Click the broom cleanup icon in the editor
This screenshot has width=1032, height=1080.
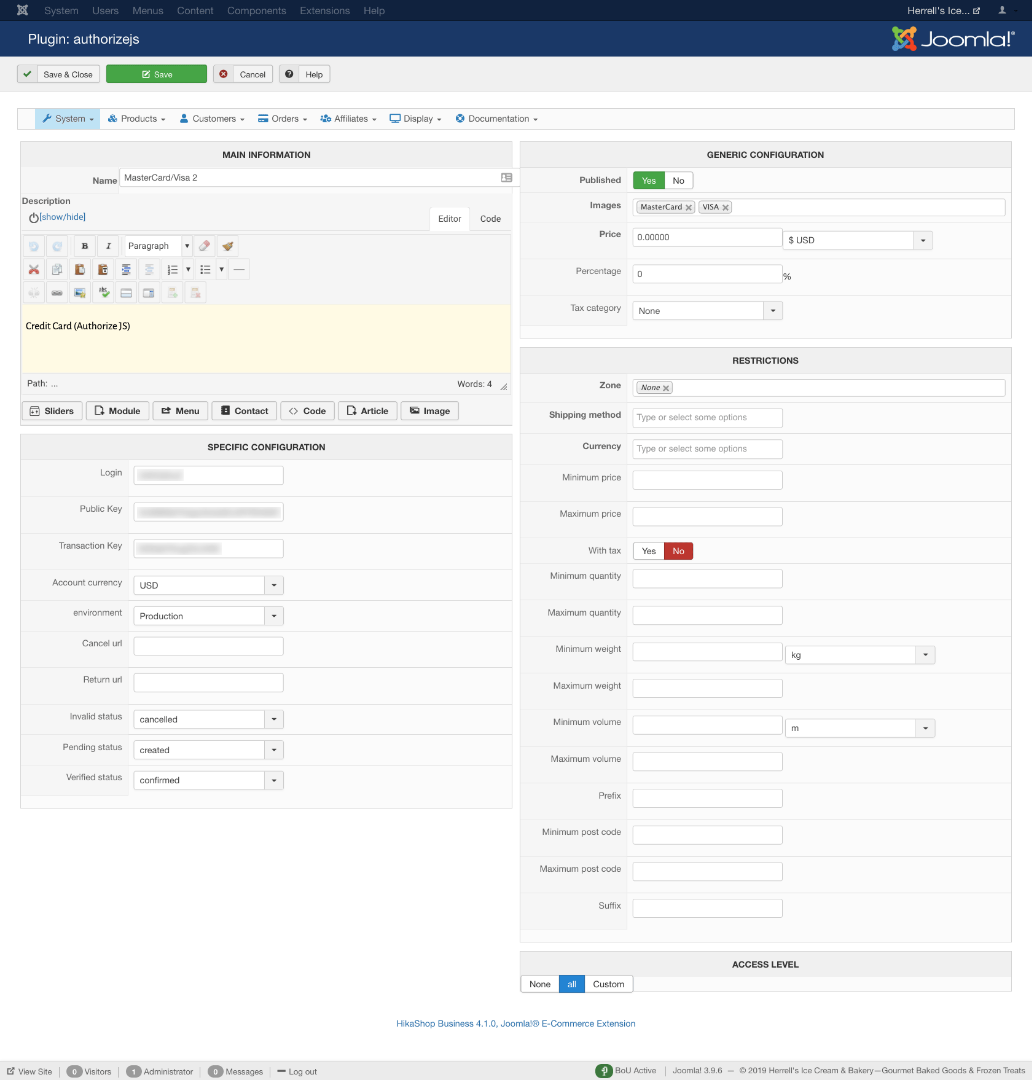pos(228,246)
